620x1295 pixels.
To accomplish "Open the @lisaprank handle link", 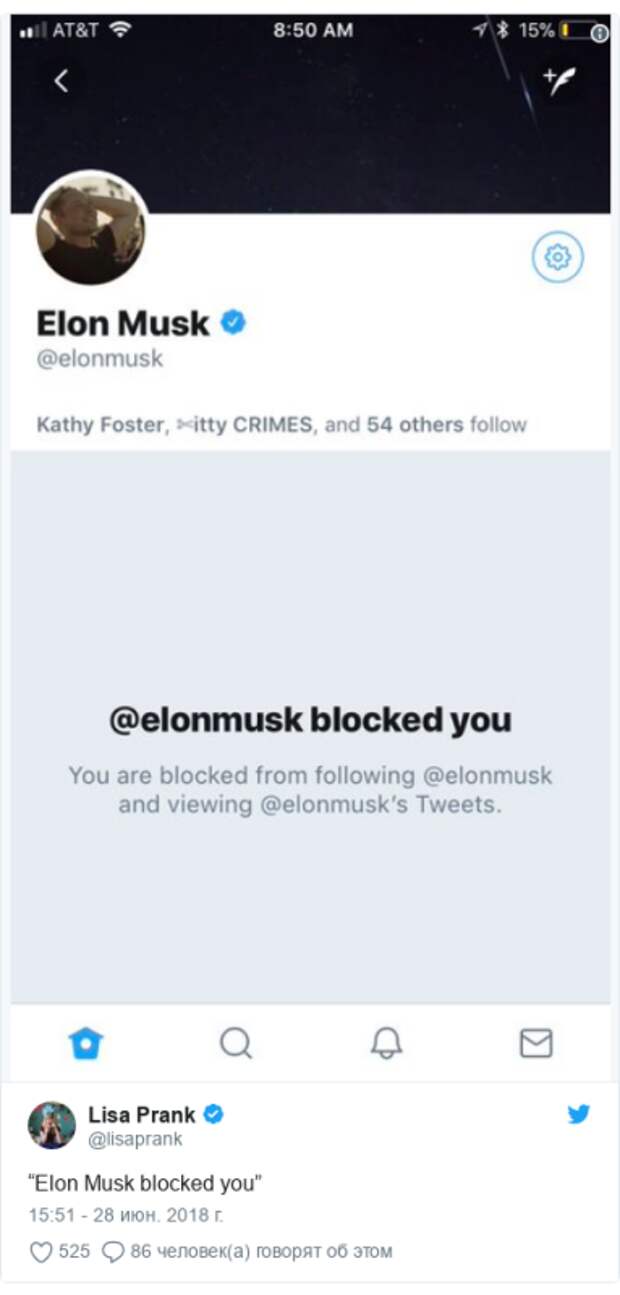I will 135,1139.
